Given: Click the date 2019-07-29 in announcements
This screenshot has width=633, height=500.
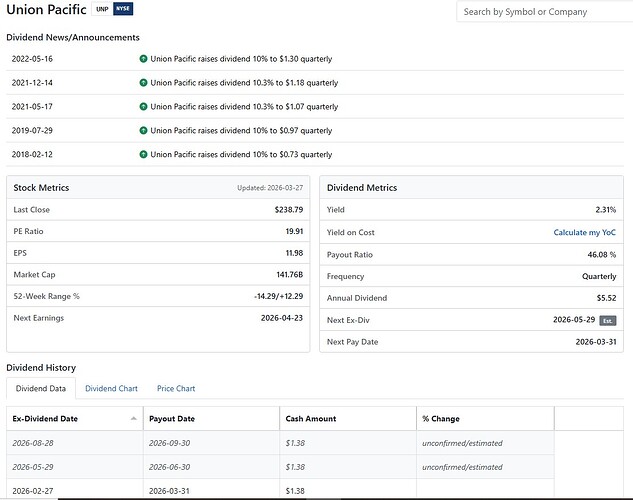Looking at the screenshot, I should pyautogui.click(x=32, y=130).
